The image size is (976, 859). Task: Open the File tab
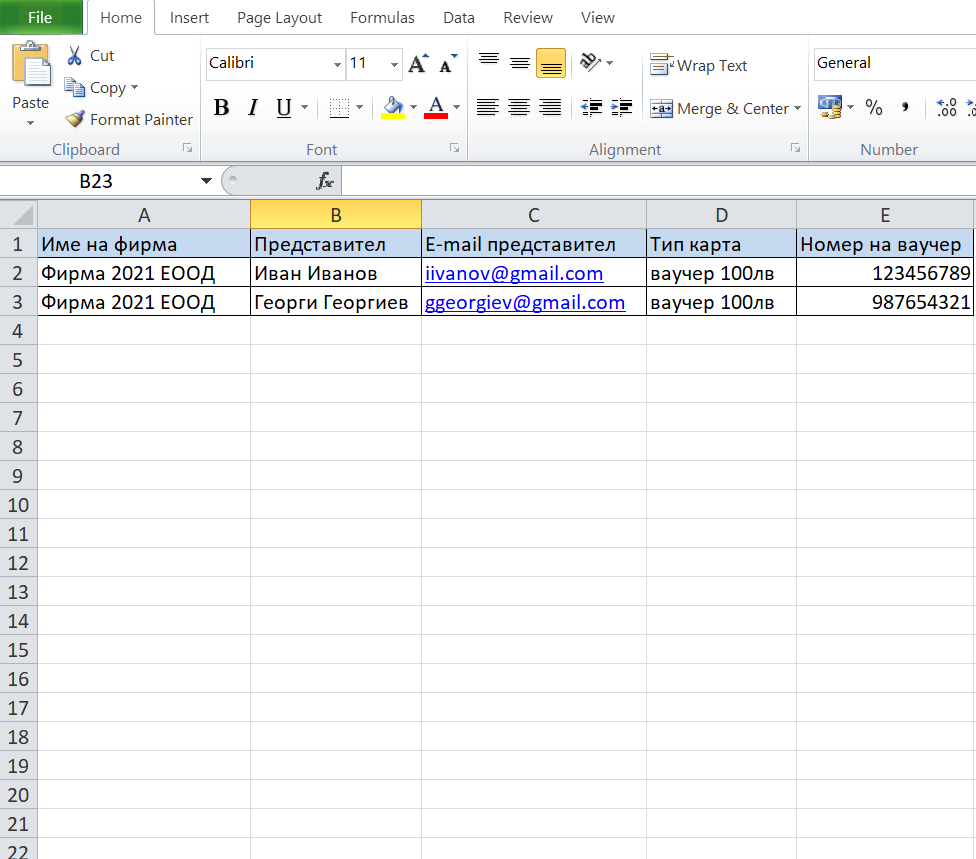click(40, 17)
